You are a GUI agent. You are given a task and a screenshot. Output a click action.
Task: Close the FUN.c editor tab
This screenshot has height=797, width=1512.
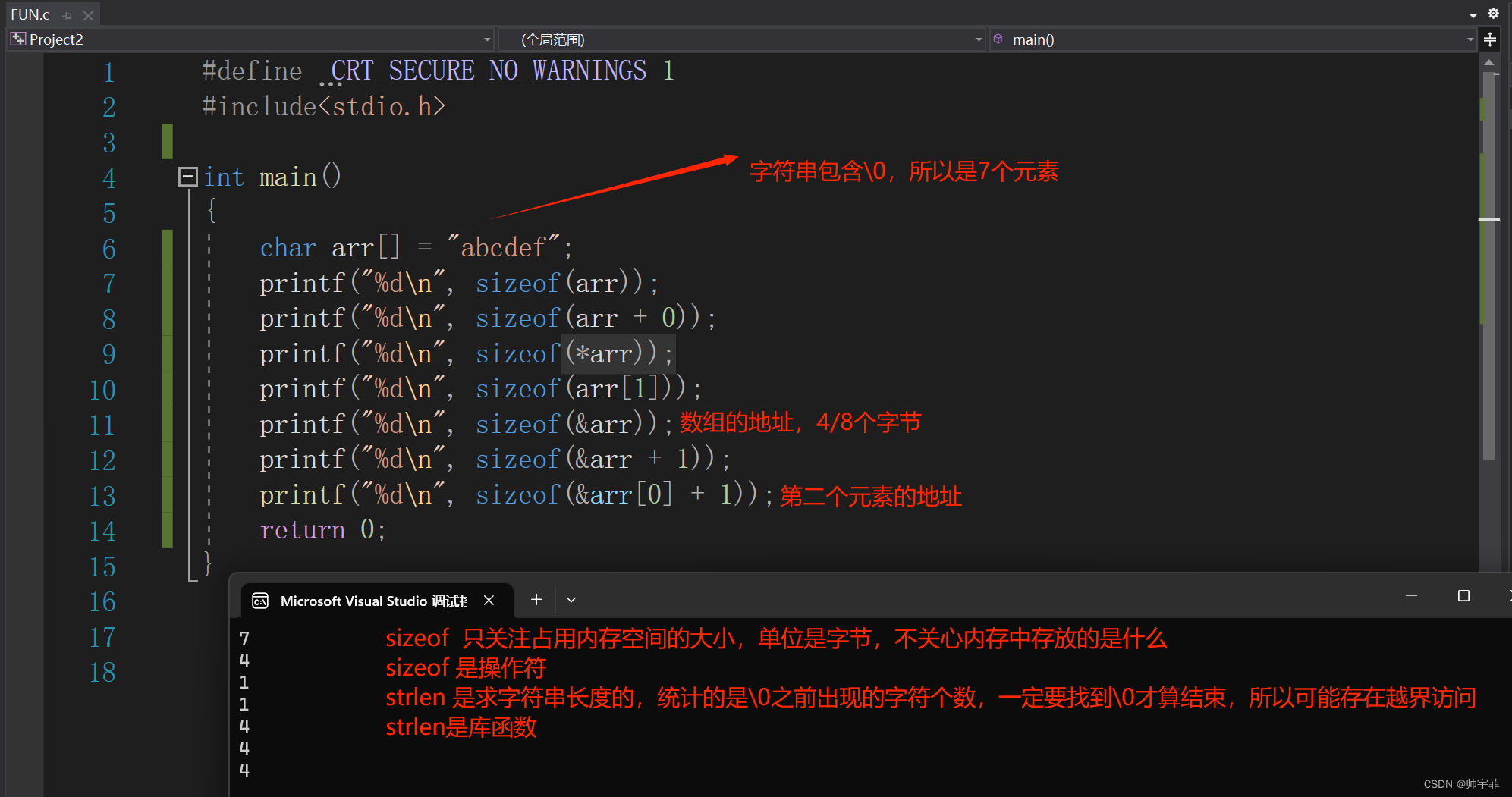(89, 15)
